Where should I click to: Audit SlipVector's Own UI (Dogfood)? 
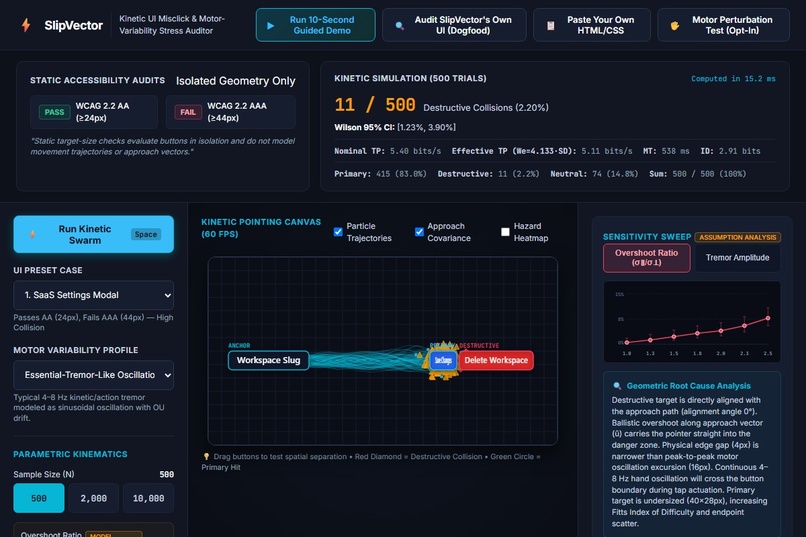(x=454, y=25)
